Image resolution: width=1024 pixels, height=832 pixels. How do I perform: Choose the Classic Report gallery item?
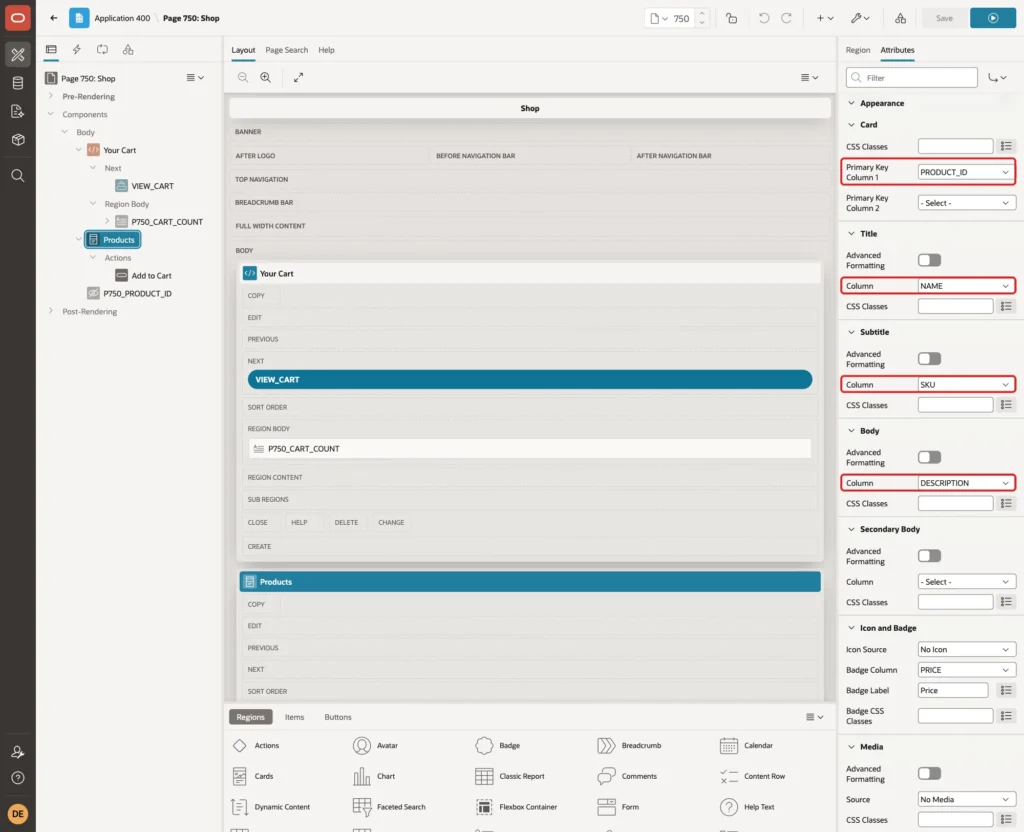click(510, 776)
